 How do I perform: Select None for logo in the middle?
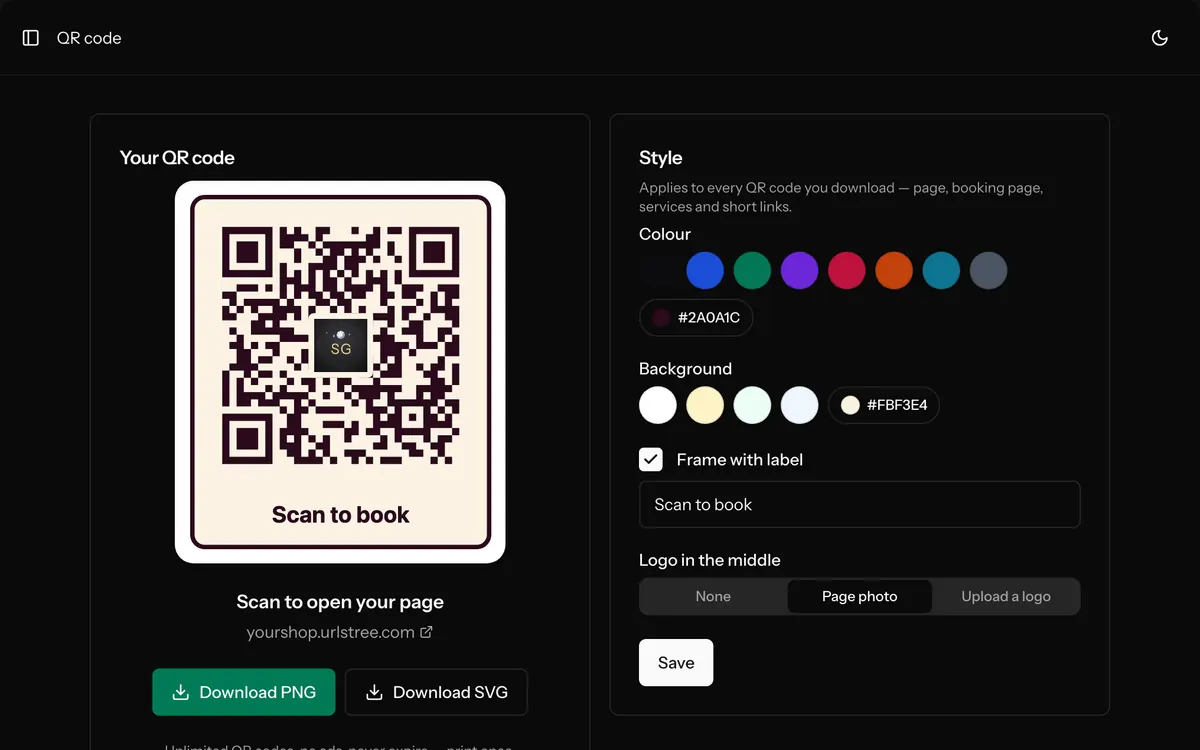[713, 596]
